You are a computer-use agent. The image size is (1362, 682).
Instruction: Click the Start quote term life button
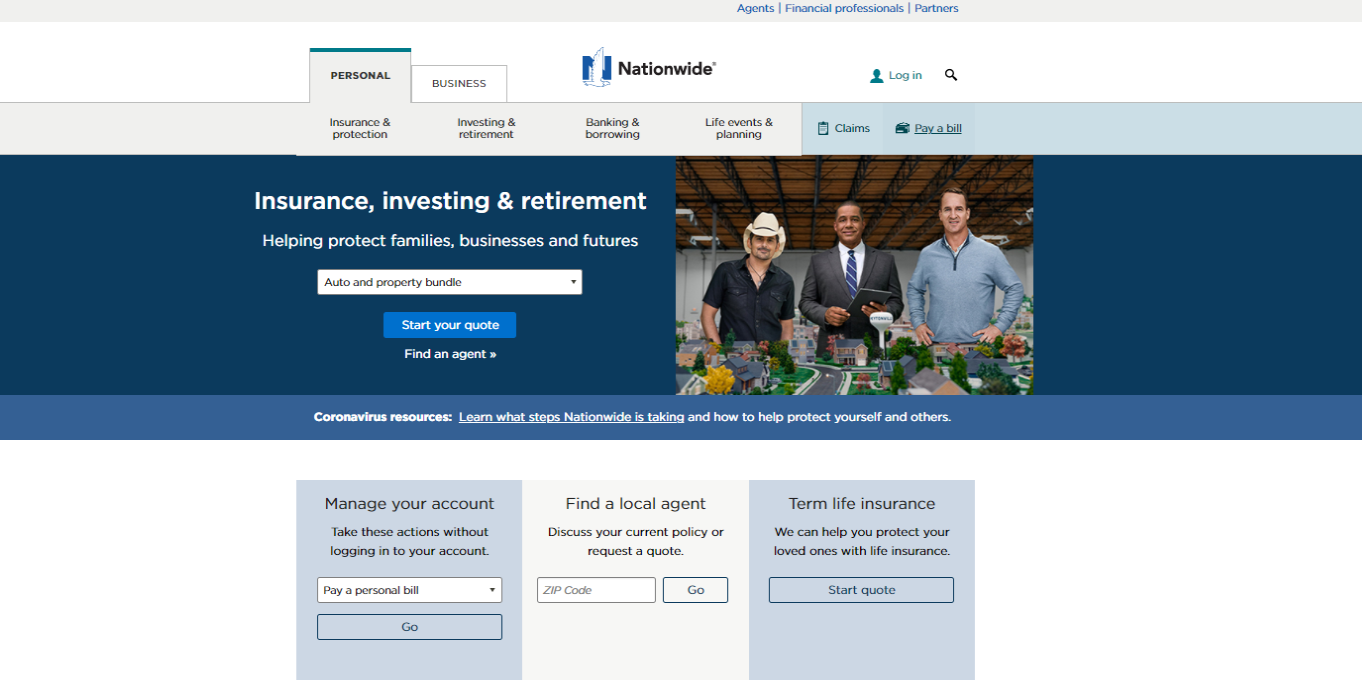tap(861, 590)
